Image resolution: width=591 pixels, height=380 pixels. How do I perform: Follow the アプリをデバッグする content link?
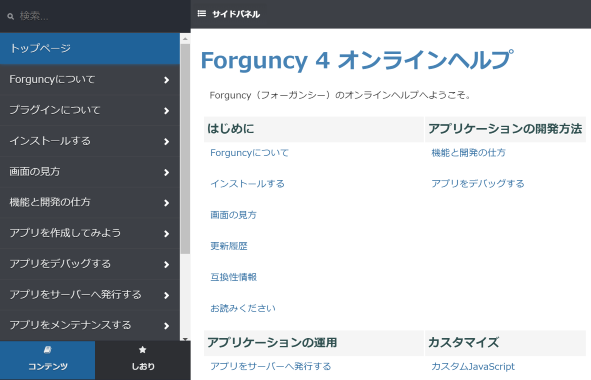tap(478, 184)
